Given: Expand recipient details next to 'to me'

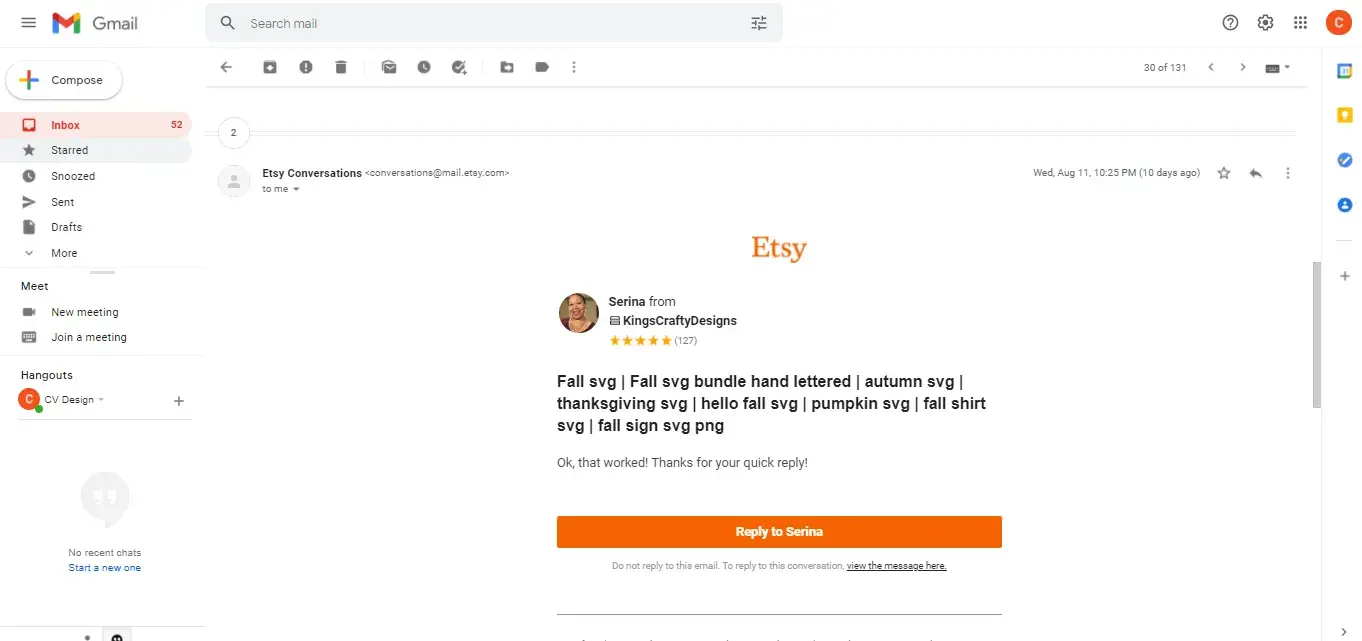Looking at the screenshot, I should click(296, 189).
